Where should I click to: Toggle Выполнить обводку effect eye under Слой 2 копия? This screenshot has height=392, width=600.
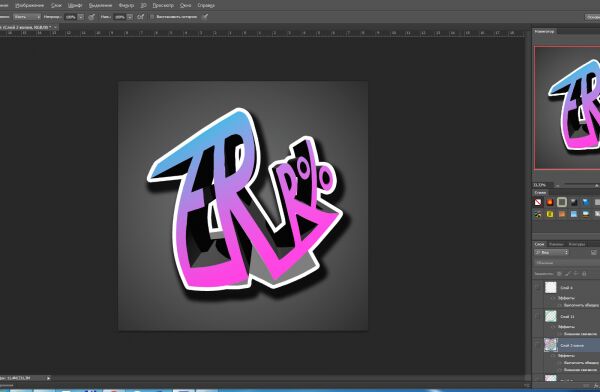point(559,363)
